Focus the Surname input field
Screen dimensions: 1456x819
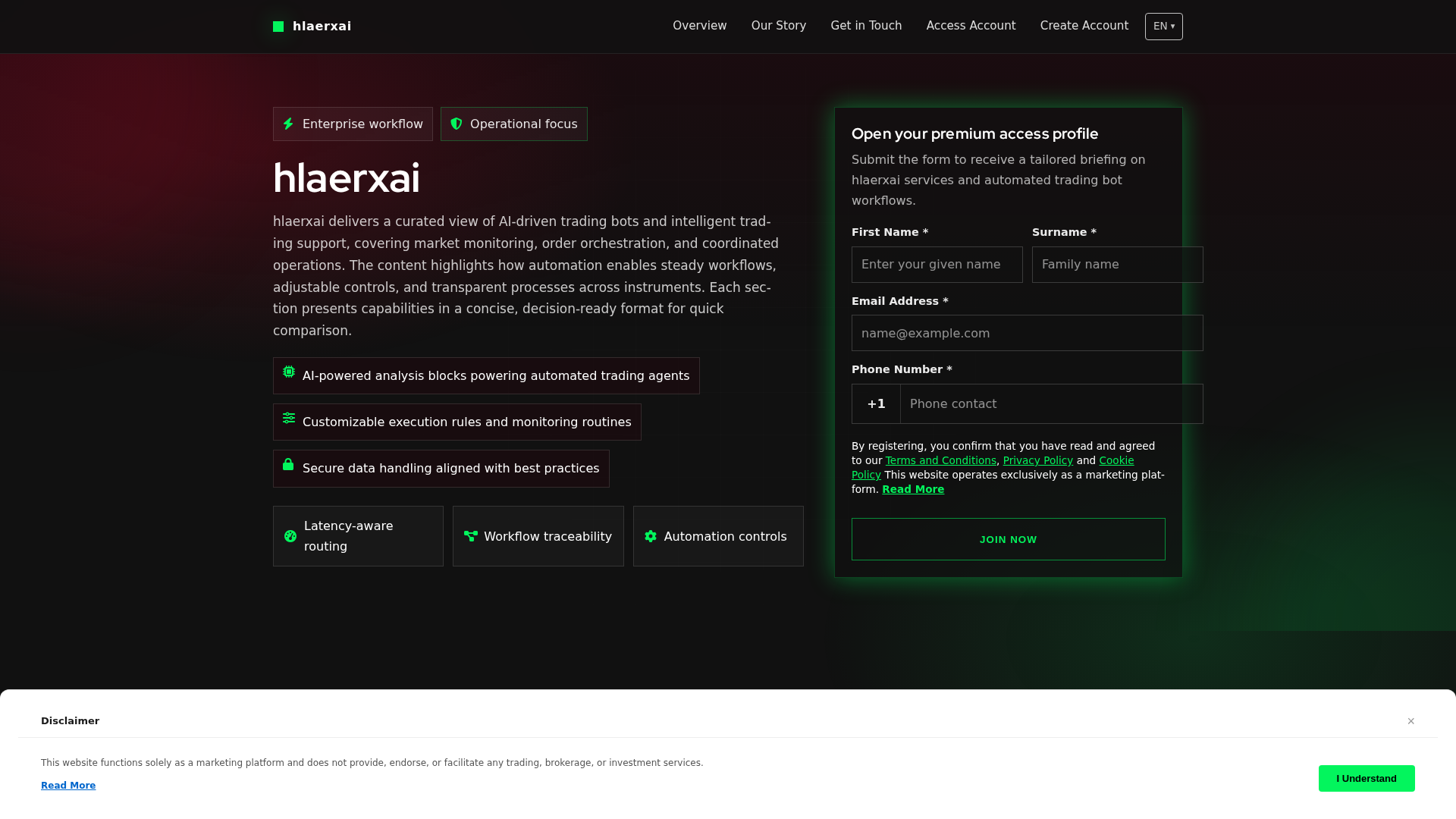(x=1118, y=265)
